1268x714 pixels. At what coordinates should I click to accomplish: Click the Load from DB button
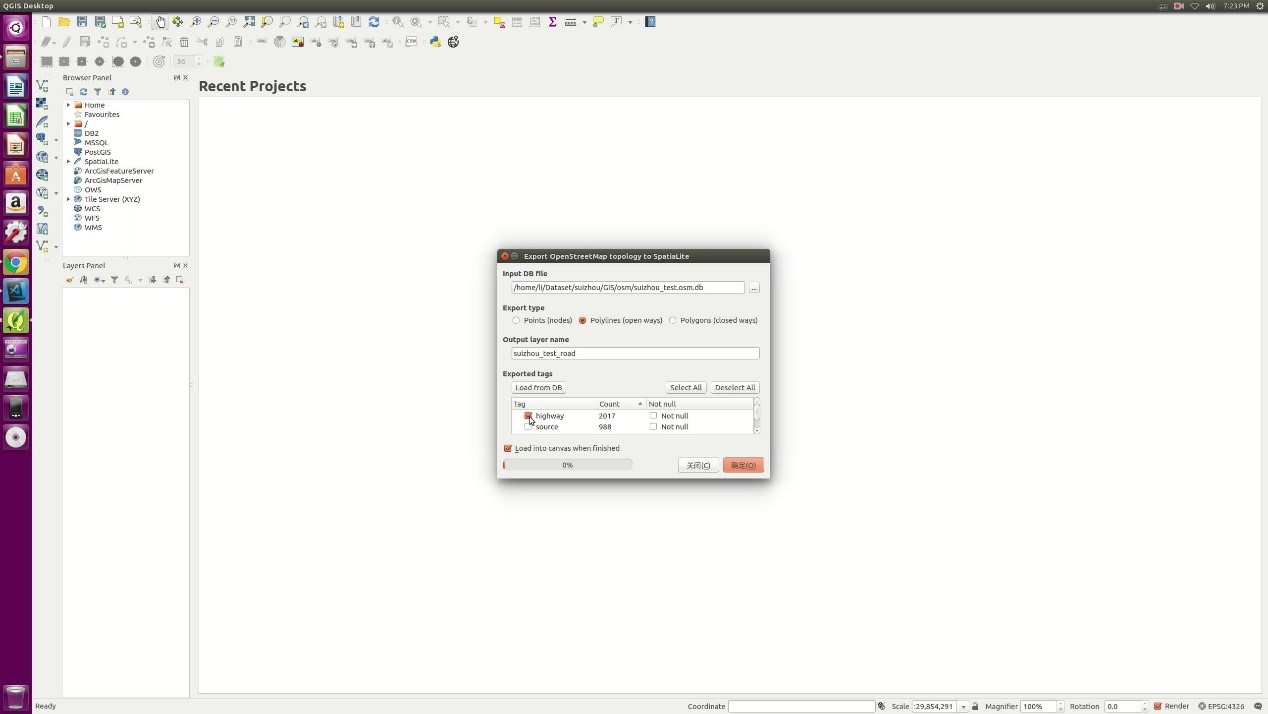(538, 388)
